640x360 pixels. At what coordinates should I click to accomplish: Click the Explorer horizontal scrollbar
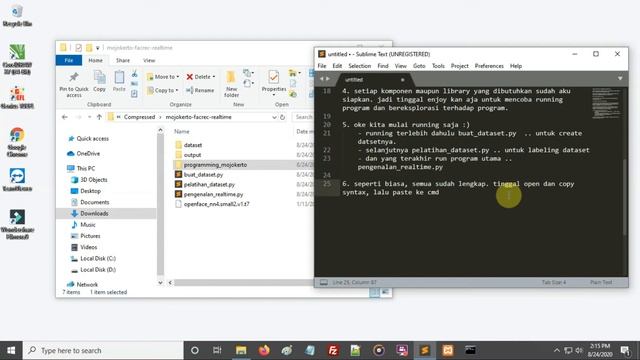click(243, 282)
